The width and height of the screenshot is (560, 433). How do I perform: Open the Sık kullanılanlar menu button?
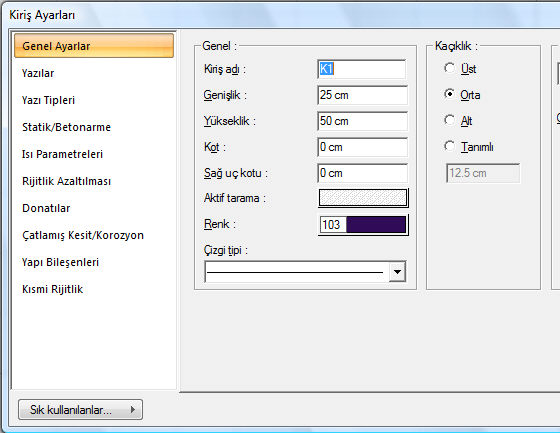[80, 409]
